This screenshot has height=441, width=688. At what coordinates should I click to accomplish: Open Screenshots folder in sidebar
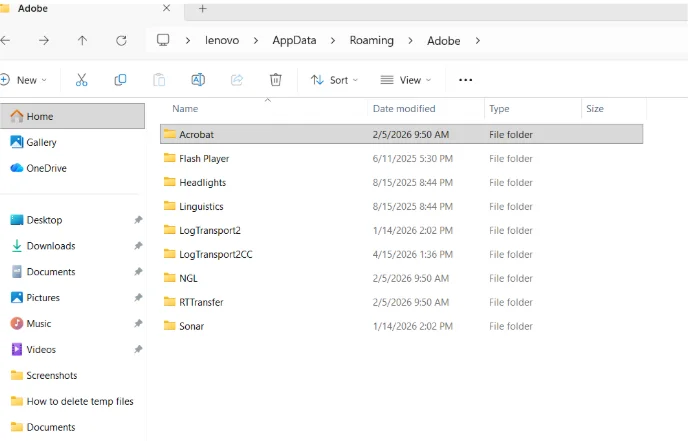(x=52, y=375)
